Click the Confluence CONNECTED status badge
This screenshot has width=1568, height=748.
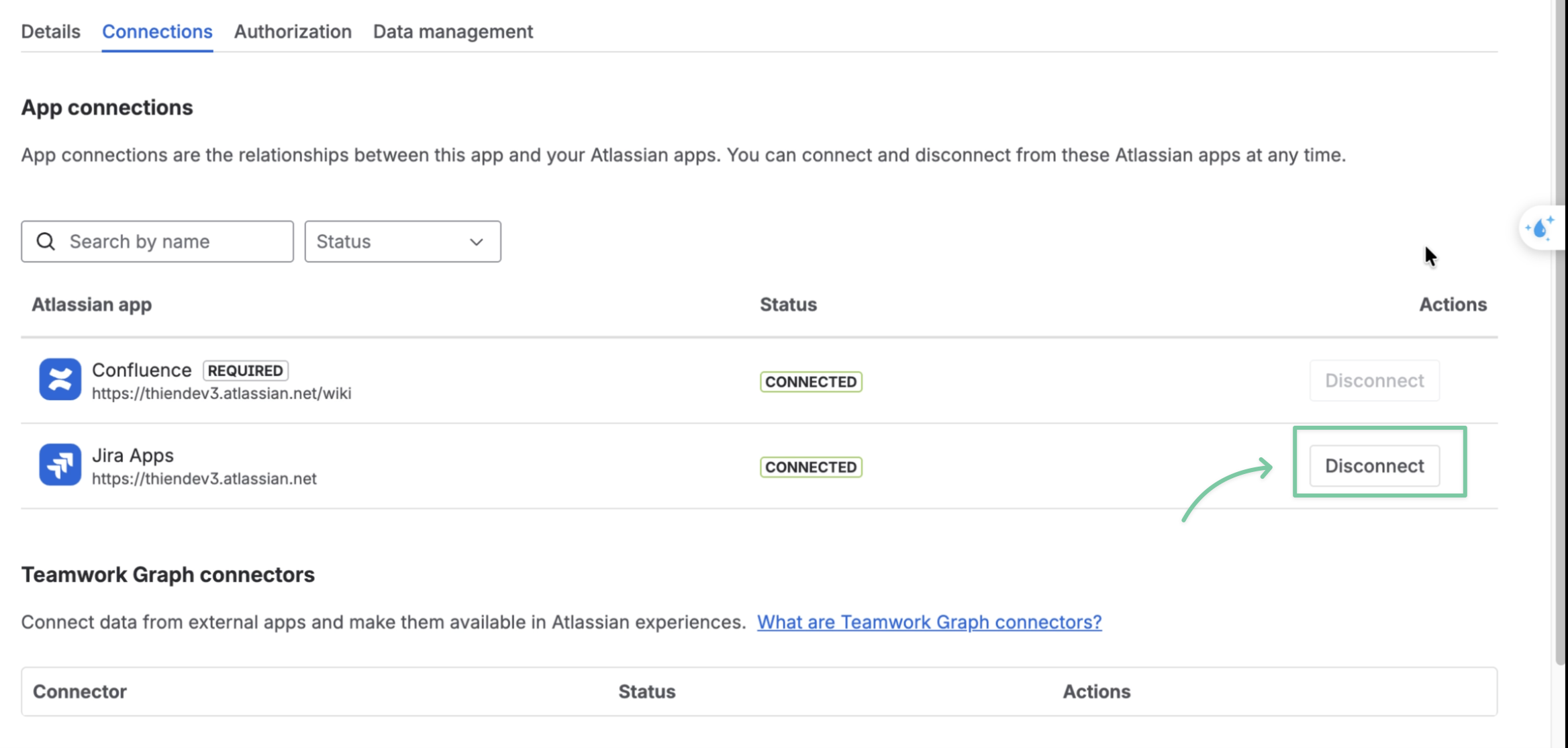pos(811,381)
